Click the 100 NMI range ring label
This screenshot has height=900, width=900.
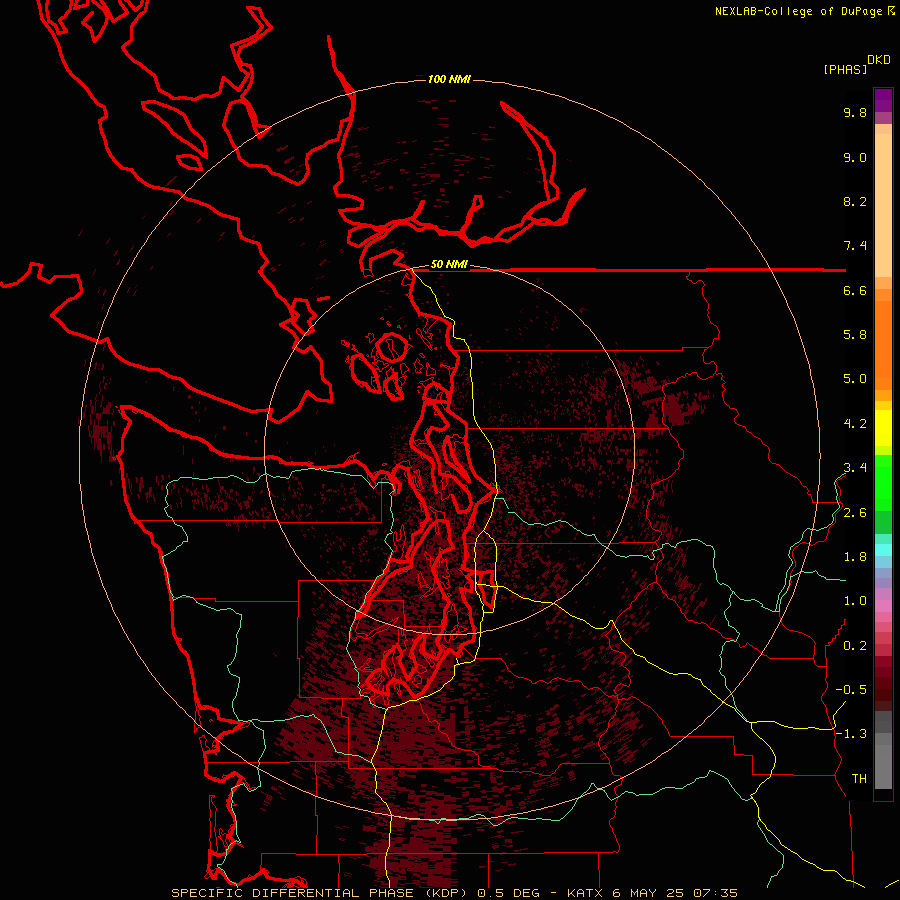click(449, 79)
